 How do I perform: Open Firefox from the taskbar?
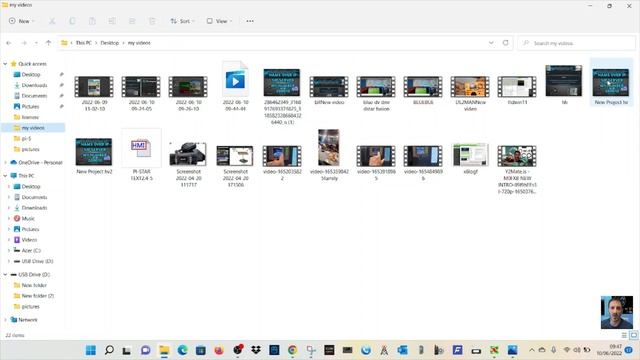coord(219,350)
